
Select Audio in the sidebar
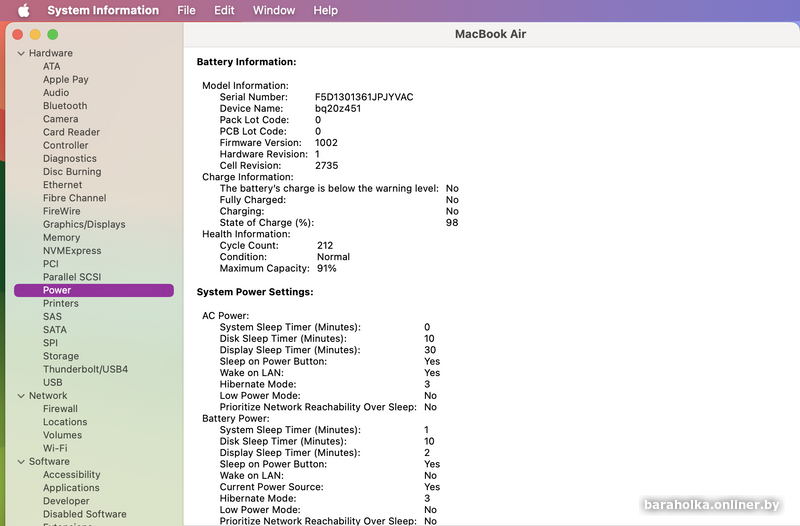56,92
